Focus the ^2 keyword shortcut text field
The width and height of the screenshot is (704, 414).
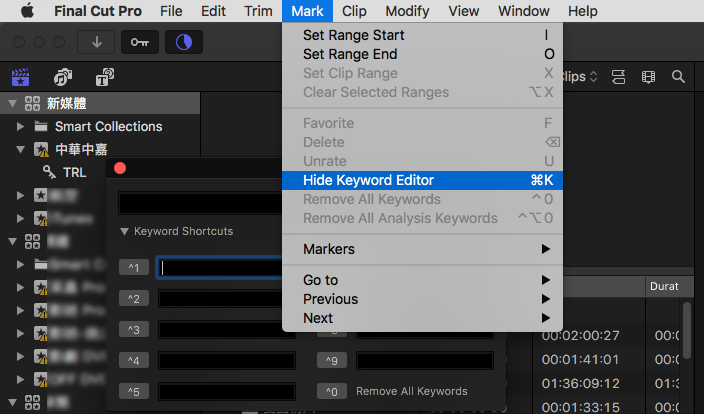(220, 299)
